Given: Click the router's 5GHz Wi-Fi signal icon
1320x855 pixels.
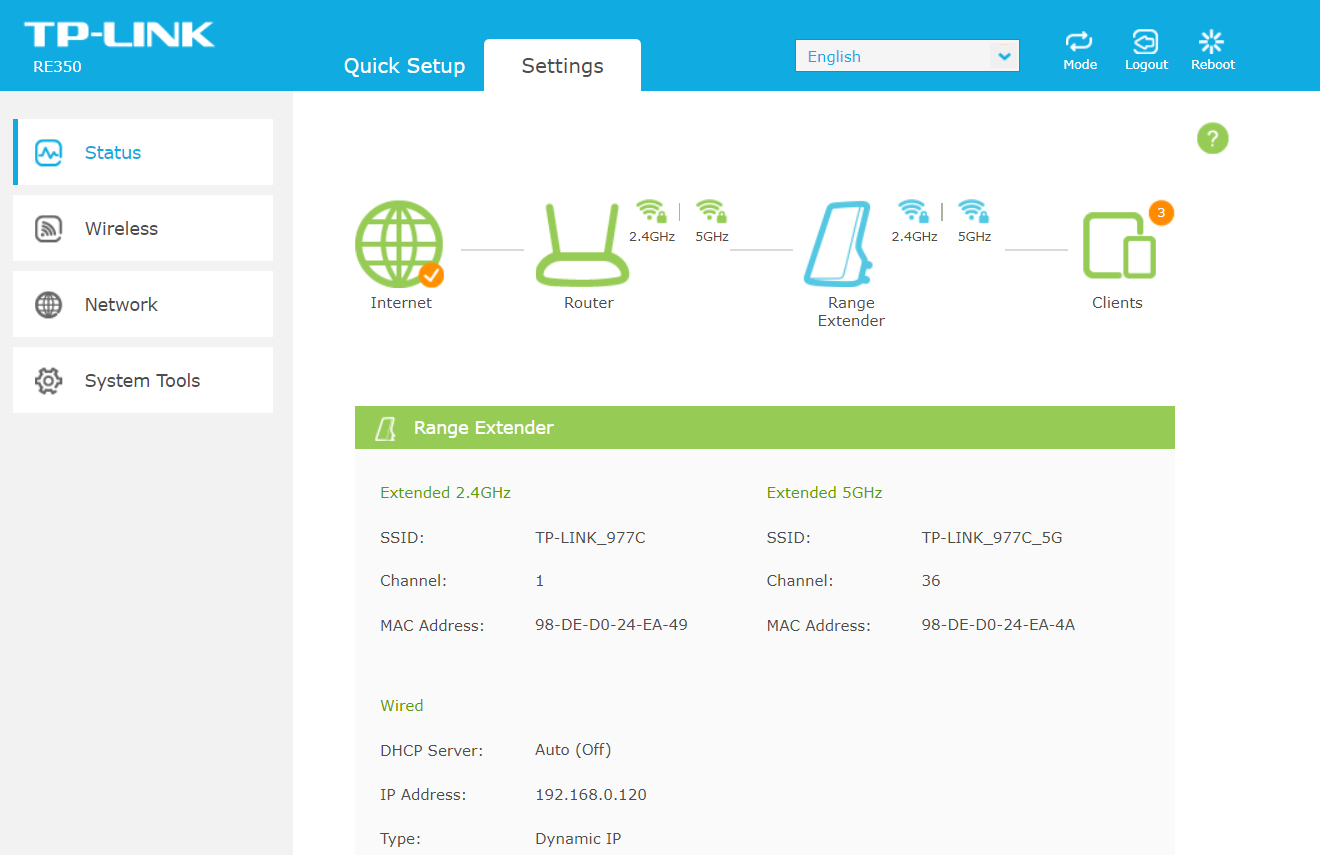Looking at the screenshot, I should point(711,211).
